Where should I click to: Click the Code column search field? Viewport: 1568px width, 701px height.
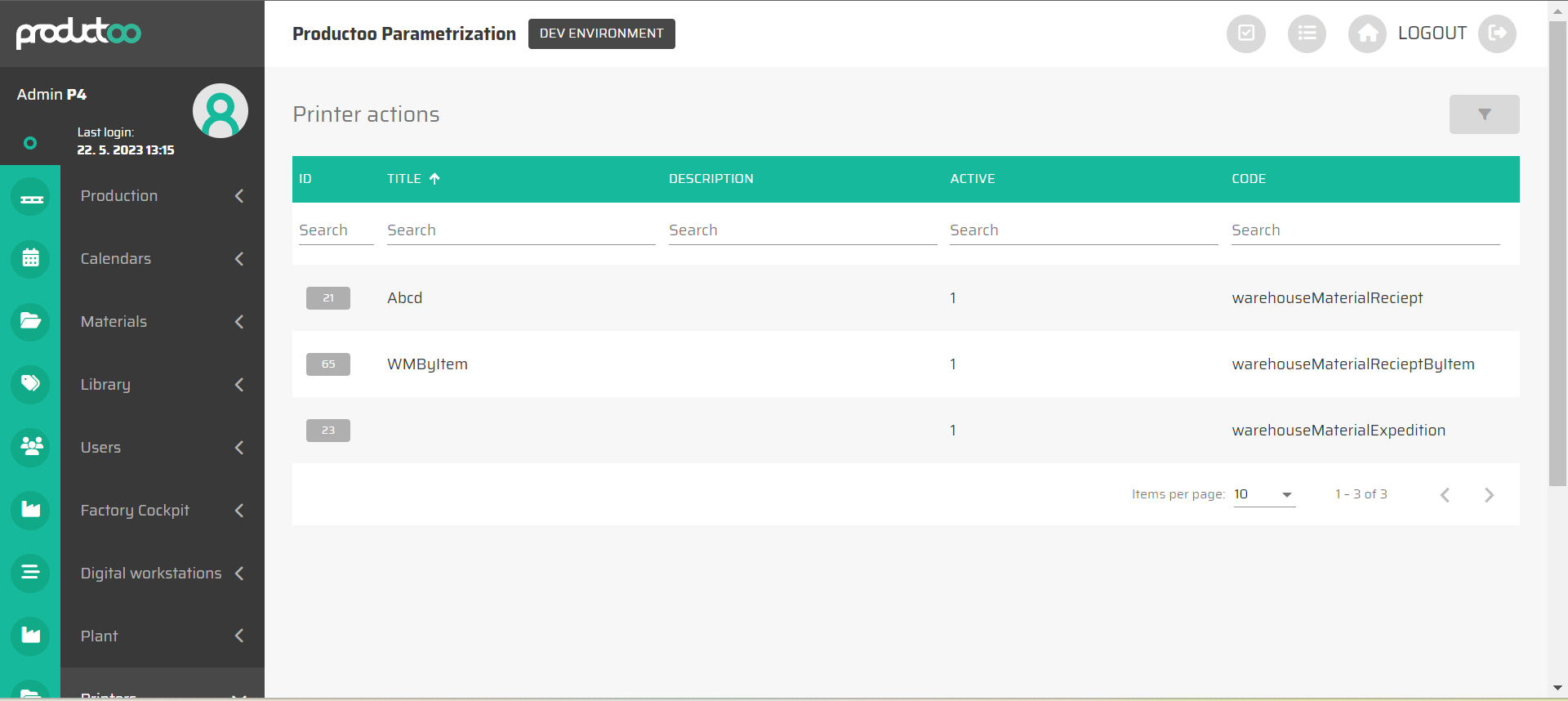(1365, 230)
